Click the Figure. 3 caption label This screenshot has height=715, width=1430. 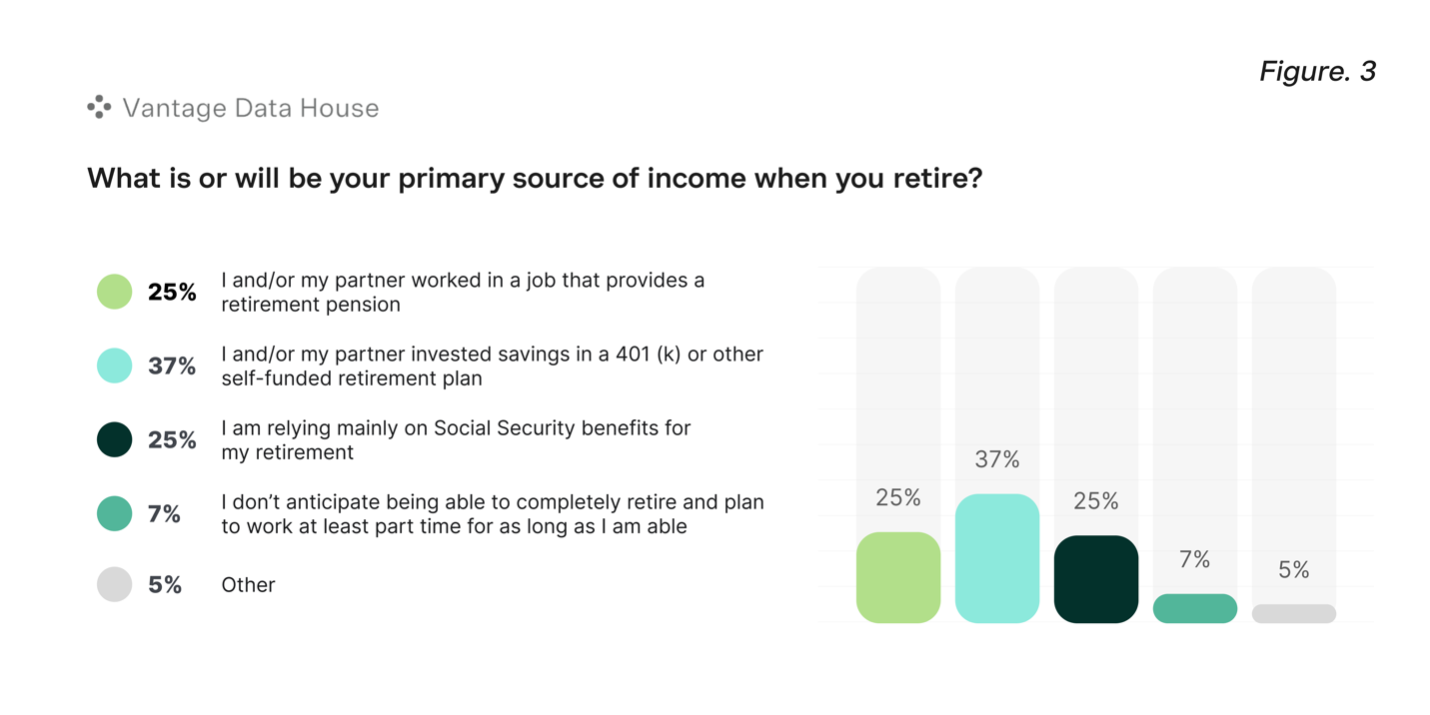[x=1317, y=71]
